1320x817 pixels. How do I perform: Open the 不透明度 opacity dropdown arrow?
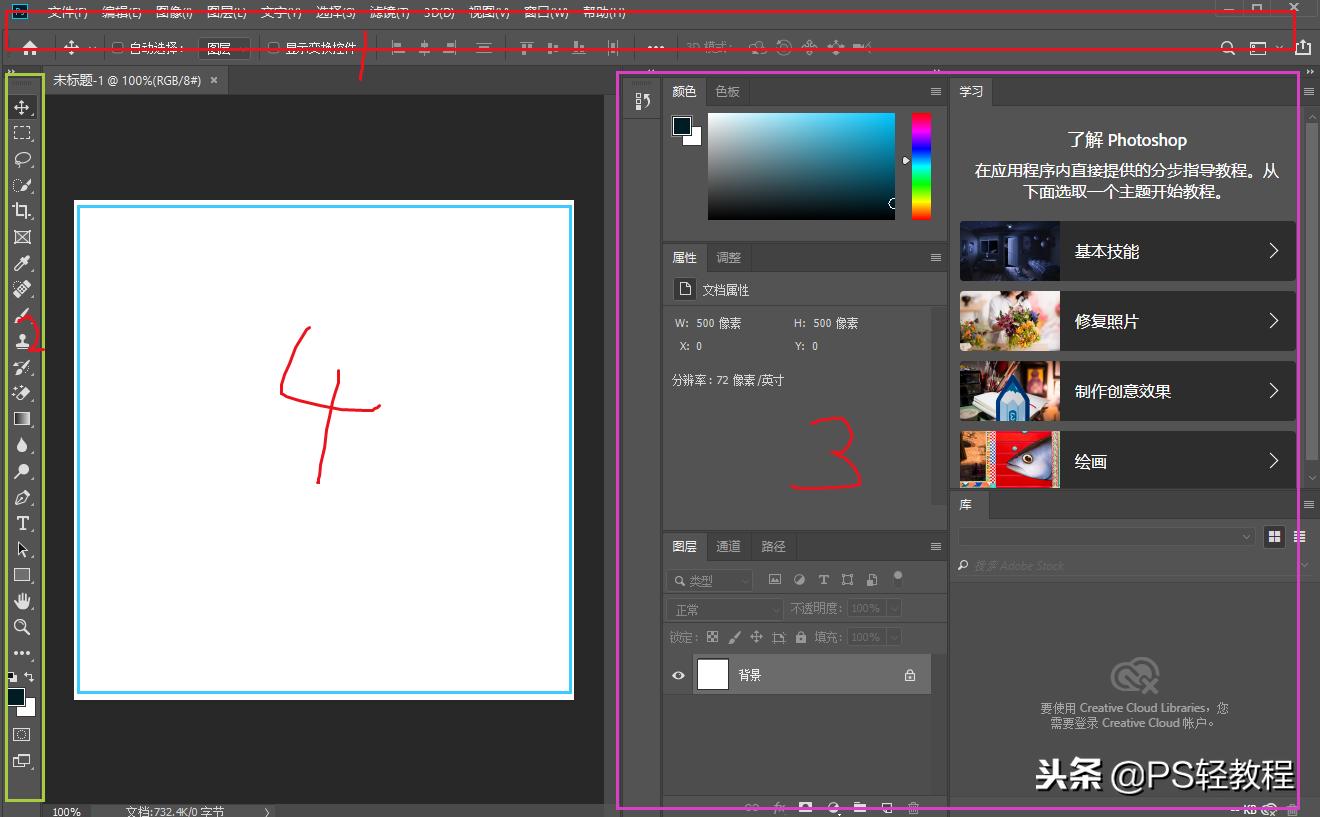pyautogui.click(x=894, y=608)
